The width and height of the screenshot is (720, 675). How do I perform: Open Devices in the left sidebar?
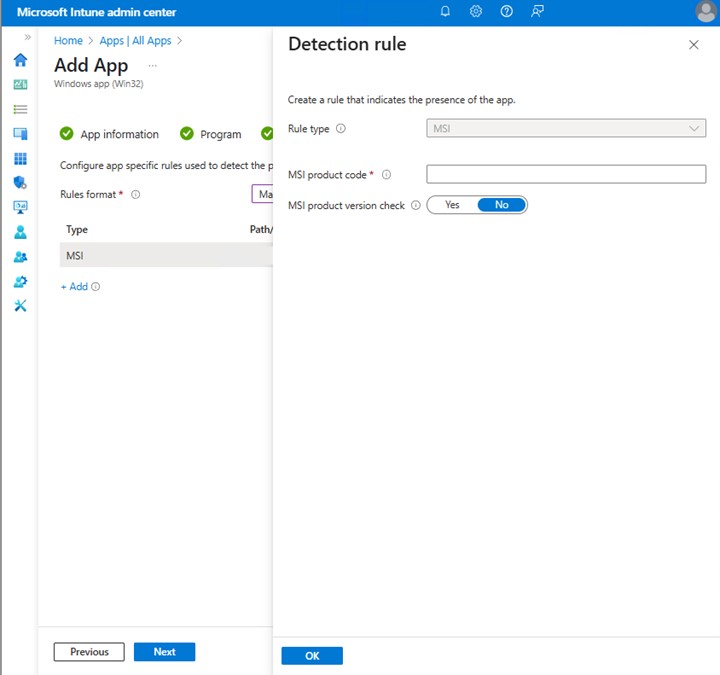point(20,134)
